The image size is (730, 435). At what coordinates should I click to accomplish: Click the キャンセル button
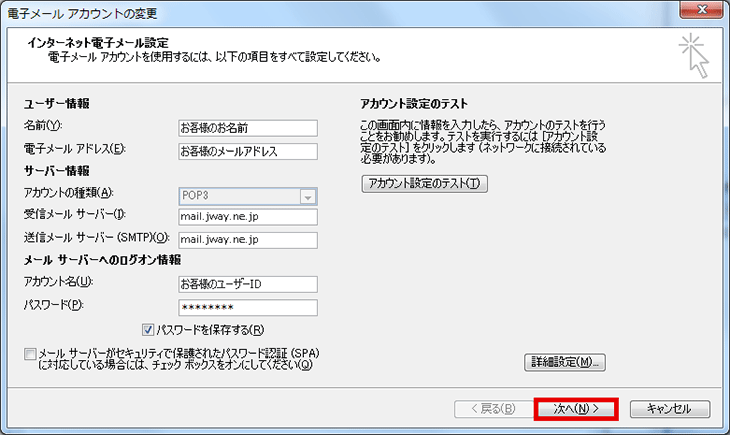[670, 409]
